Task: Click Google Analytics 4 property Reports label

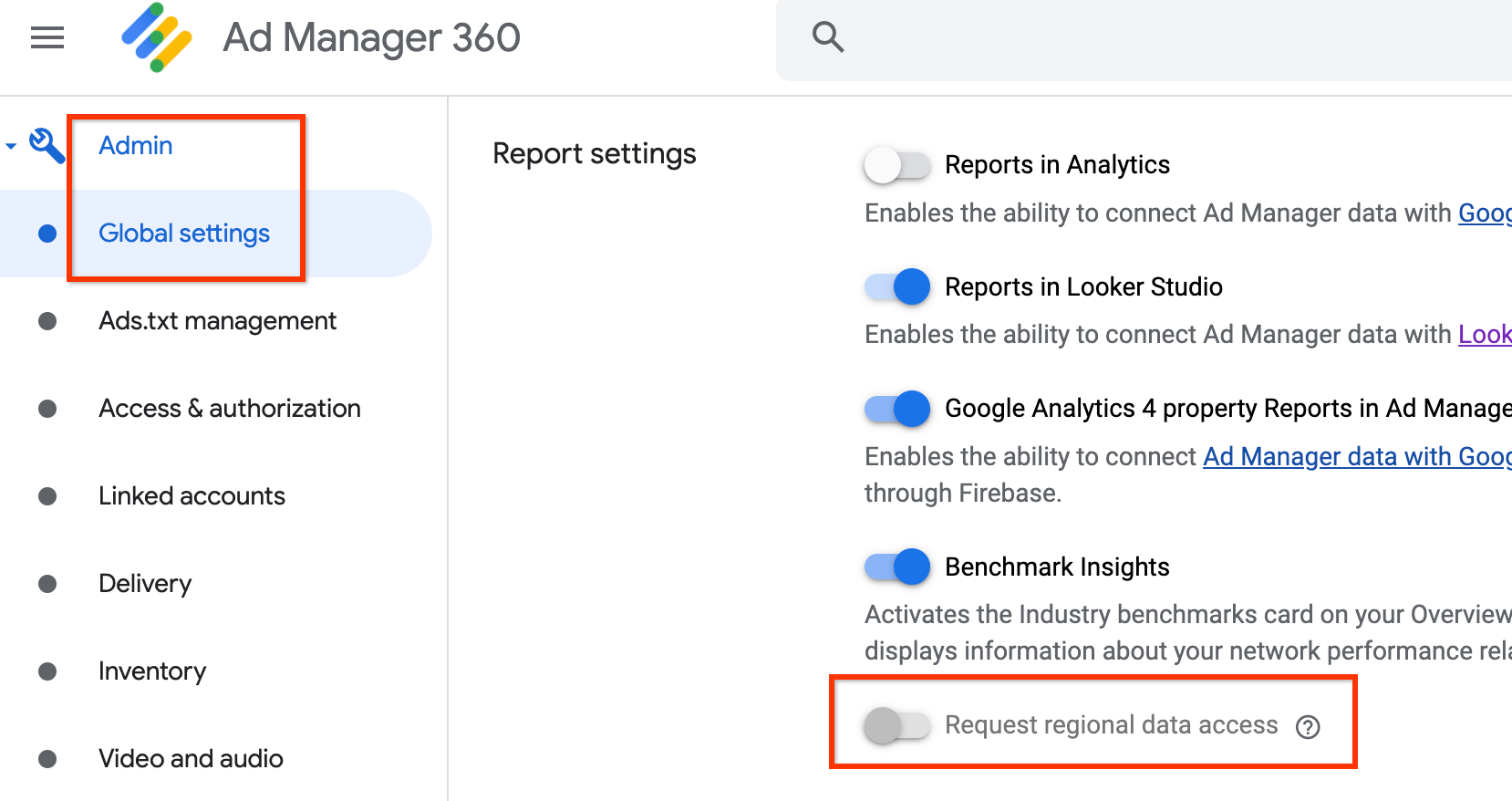Action: pyautogui.click(x=1227, y=409)
